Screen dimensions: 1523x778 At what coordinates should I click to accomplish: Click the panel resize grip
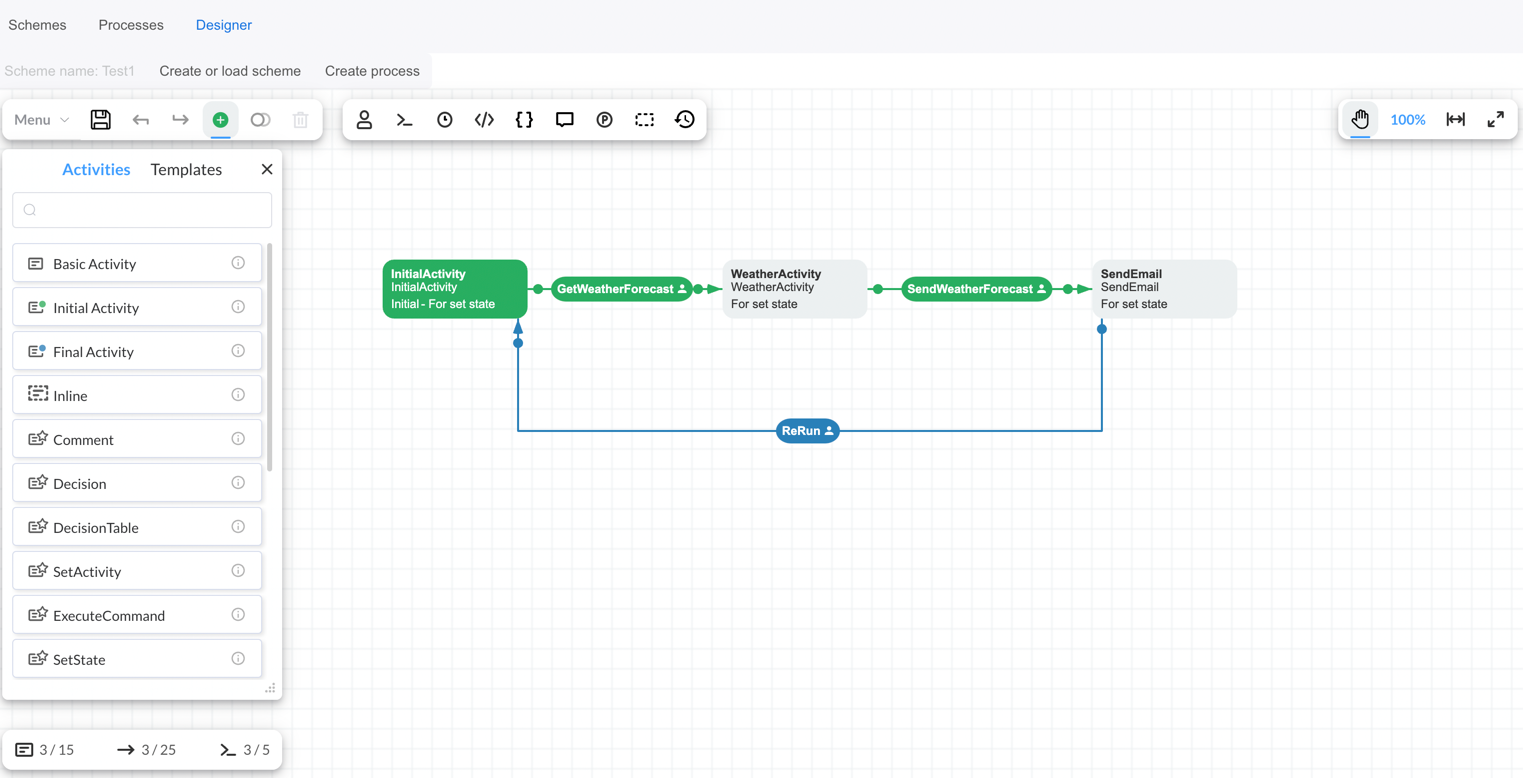click(270, 688)
